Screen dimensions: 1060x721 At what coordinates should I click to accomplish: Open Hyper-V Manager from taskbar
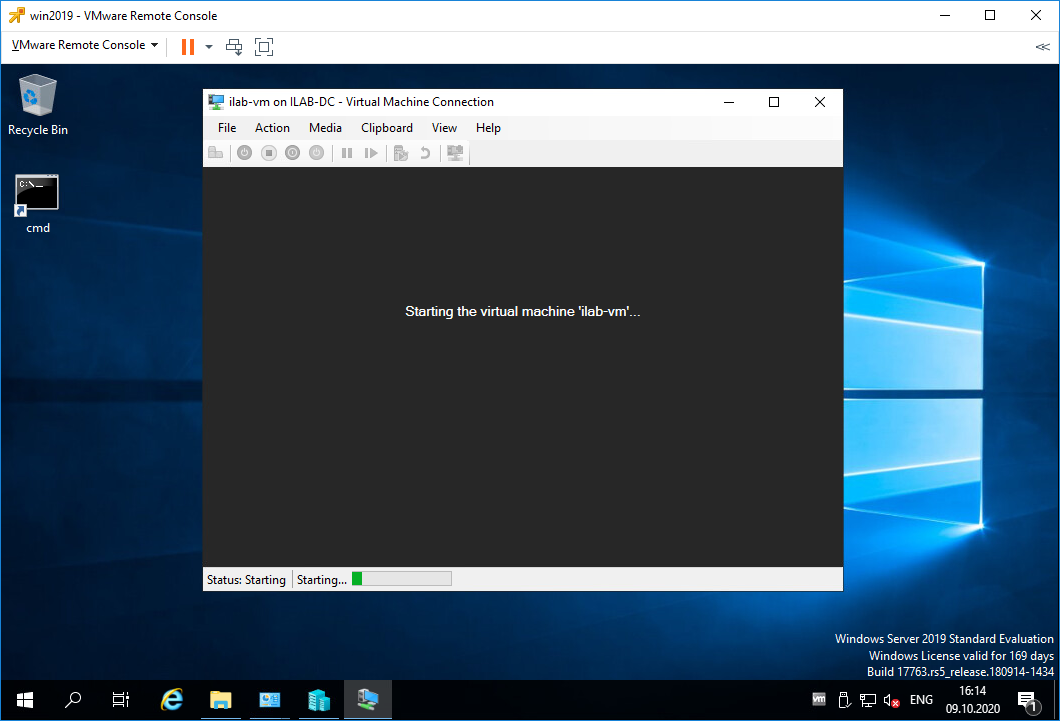pos(318,700)
